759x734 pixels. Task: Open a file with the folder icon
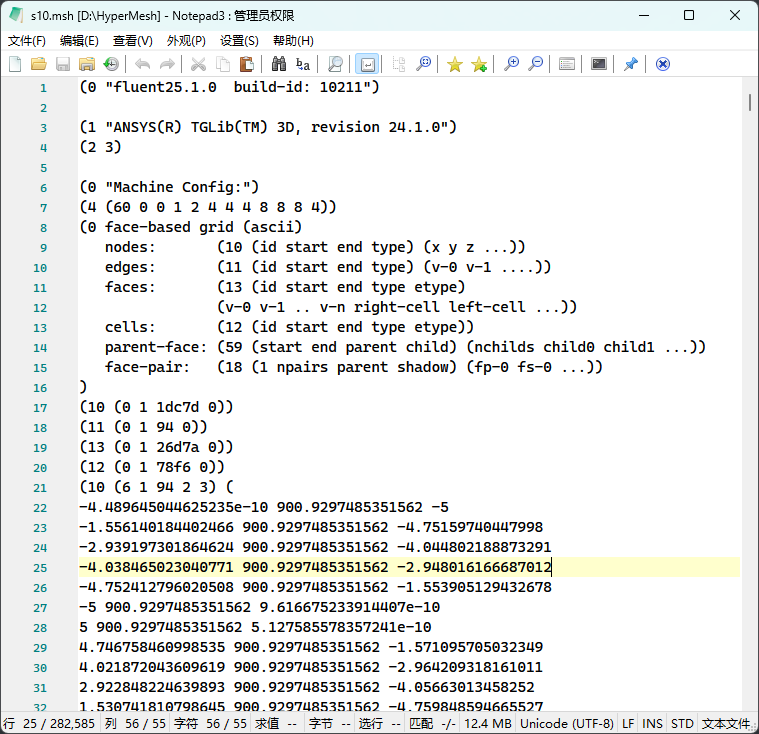(x=38, y=64)
